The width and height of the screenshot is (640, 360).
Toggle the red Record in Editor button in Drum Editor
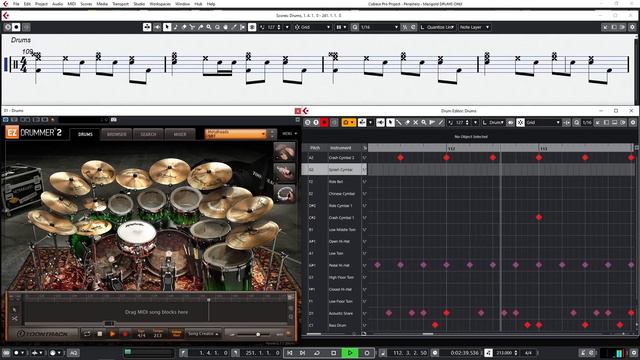[324, 122]
